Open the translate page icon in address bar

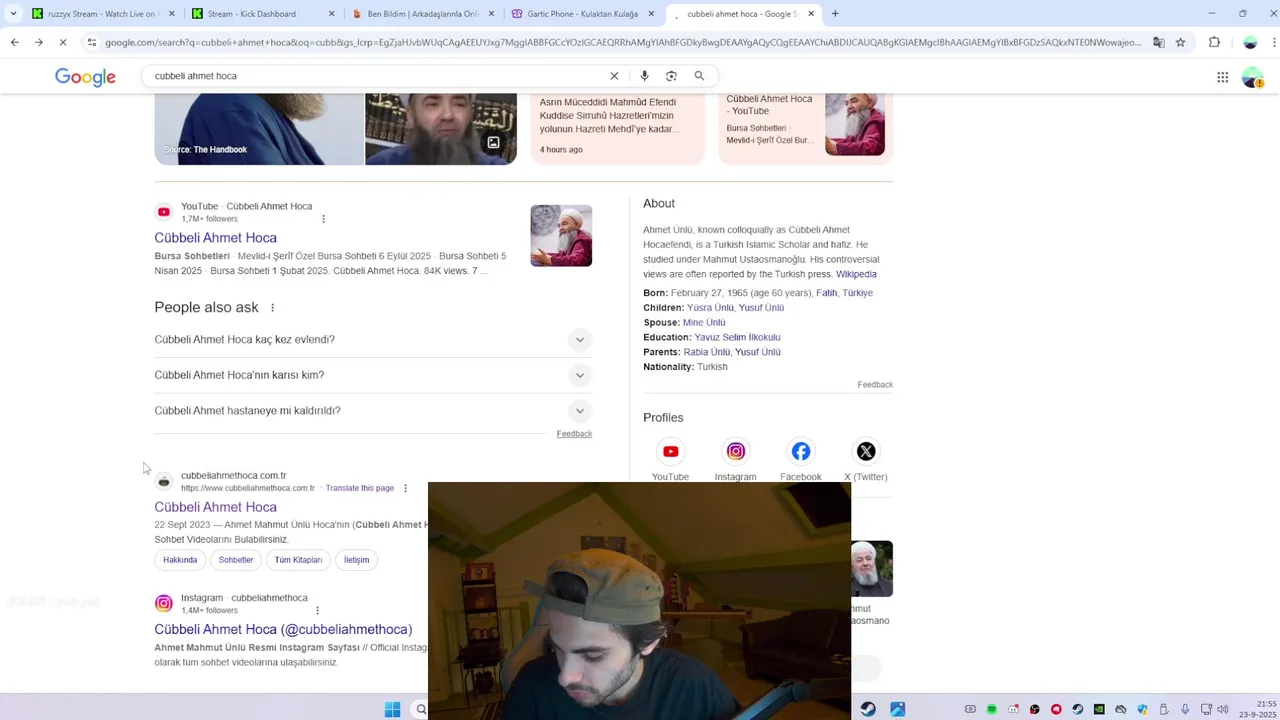point(1158,42)
